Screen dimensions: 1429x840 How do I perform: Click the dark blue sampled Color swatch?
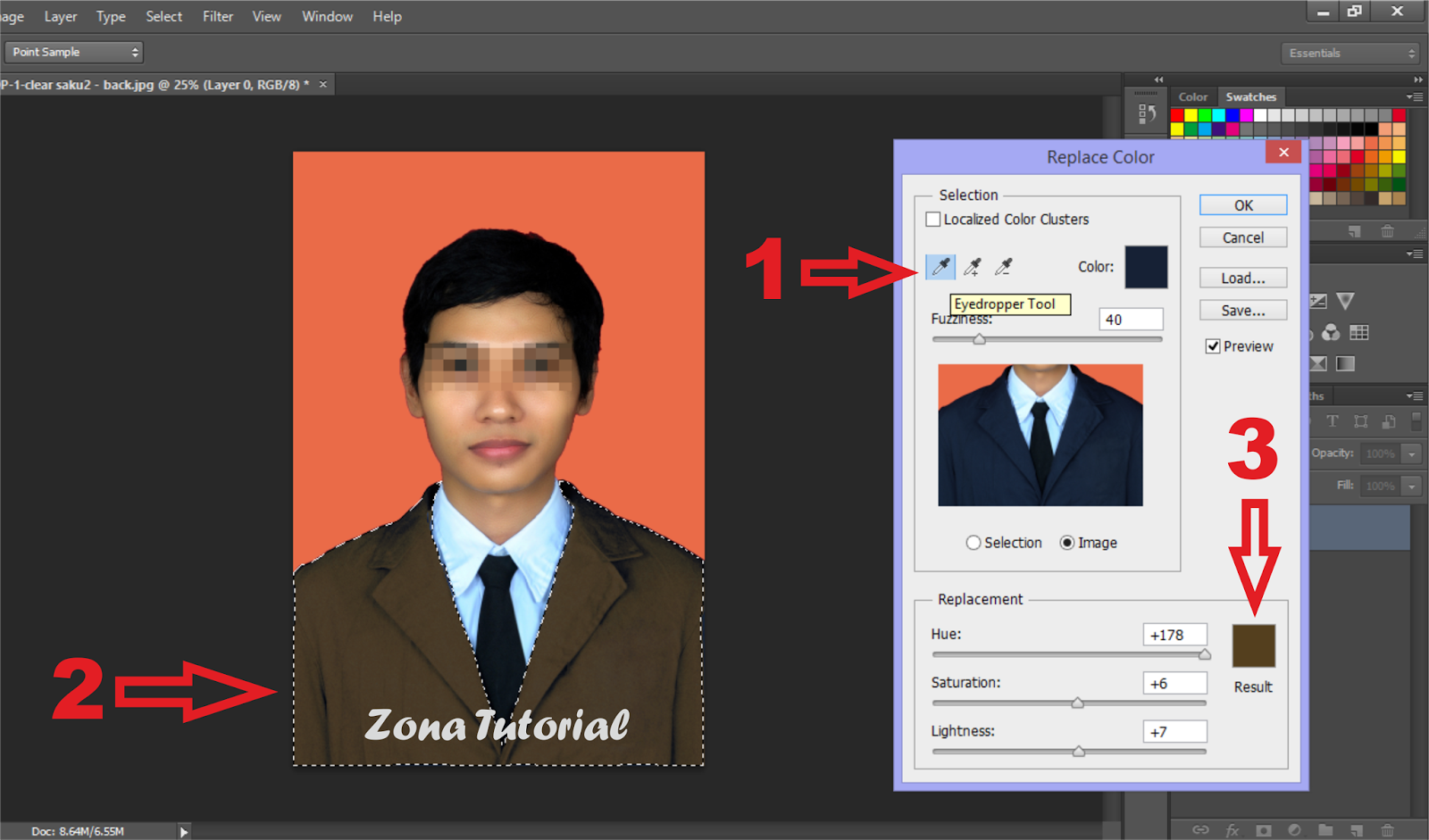tap(1146, 267)
